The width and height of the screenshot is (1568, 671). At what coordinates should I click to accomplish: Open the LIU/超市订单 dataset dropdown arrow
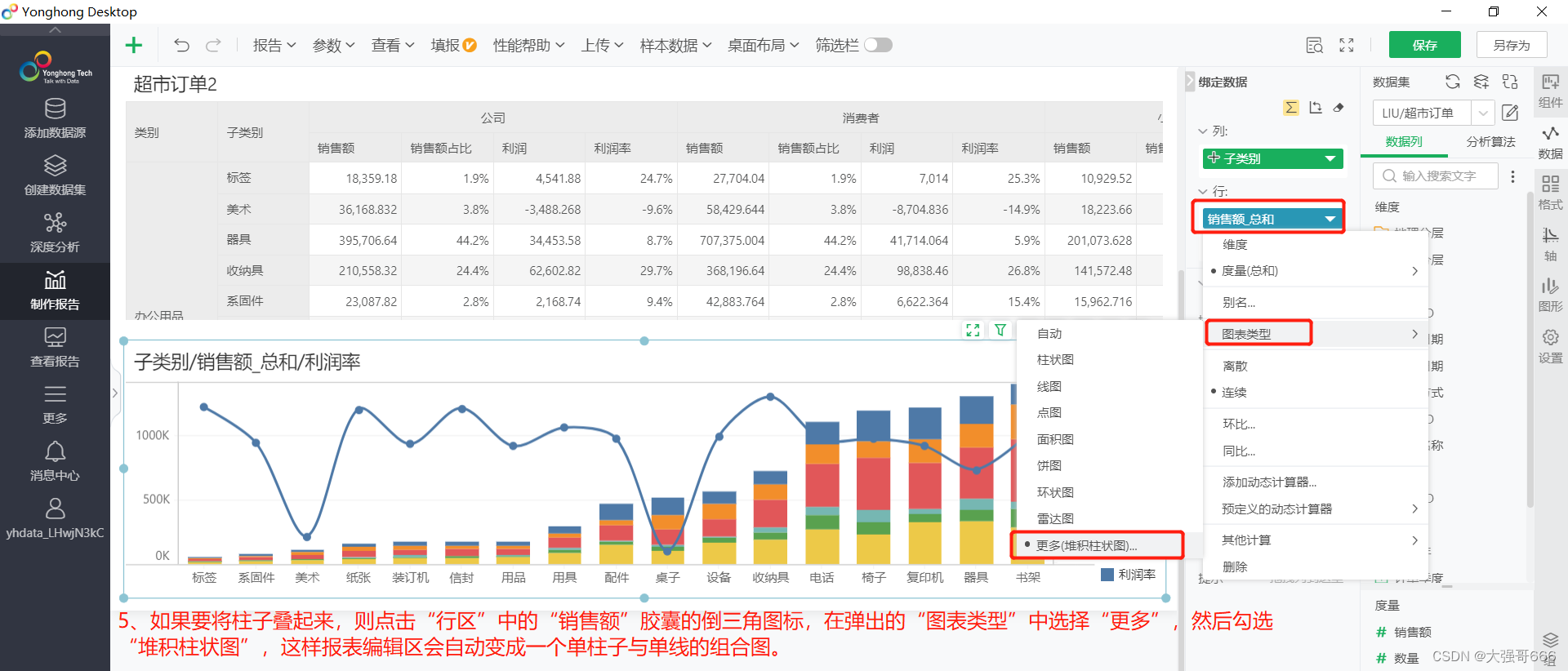1483,113
